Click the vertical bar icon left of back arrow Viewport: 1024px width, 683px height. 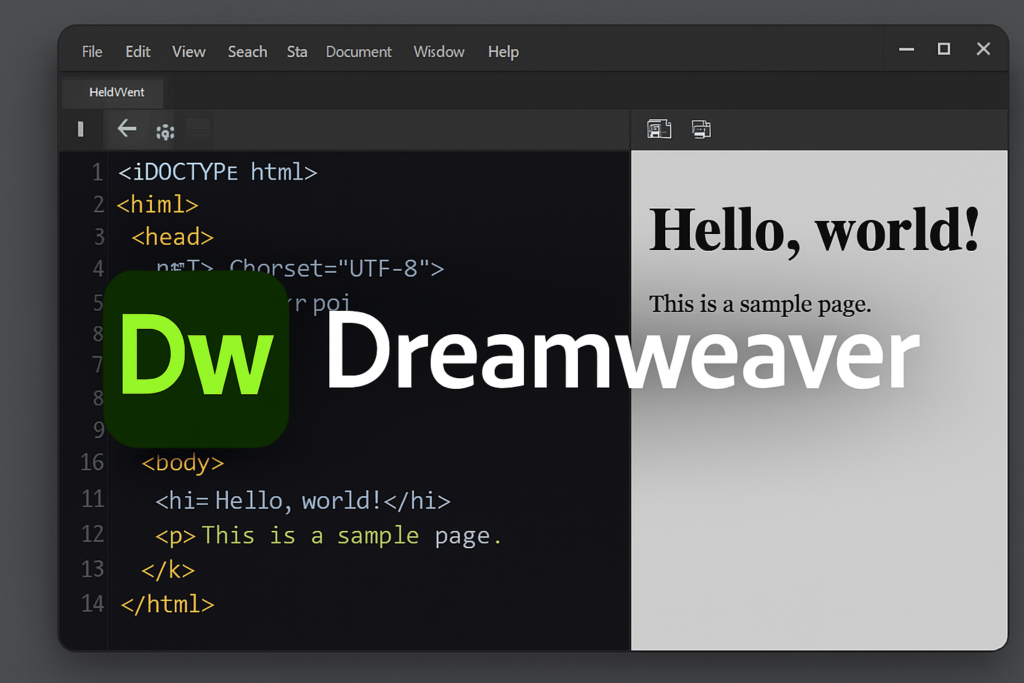(x=80, y=129)
